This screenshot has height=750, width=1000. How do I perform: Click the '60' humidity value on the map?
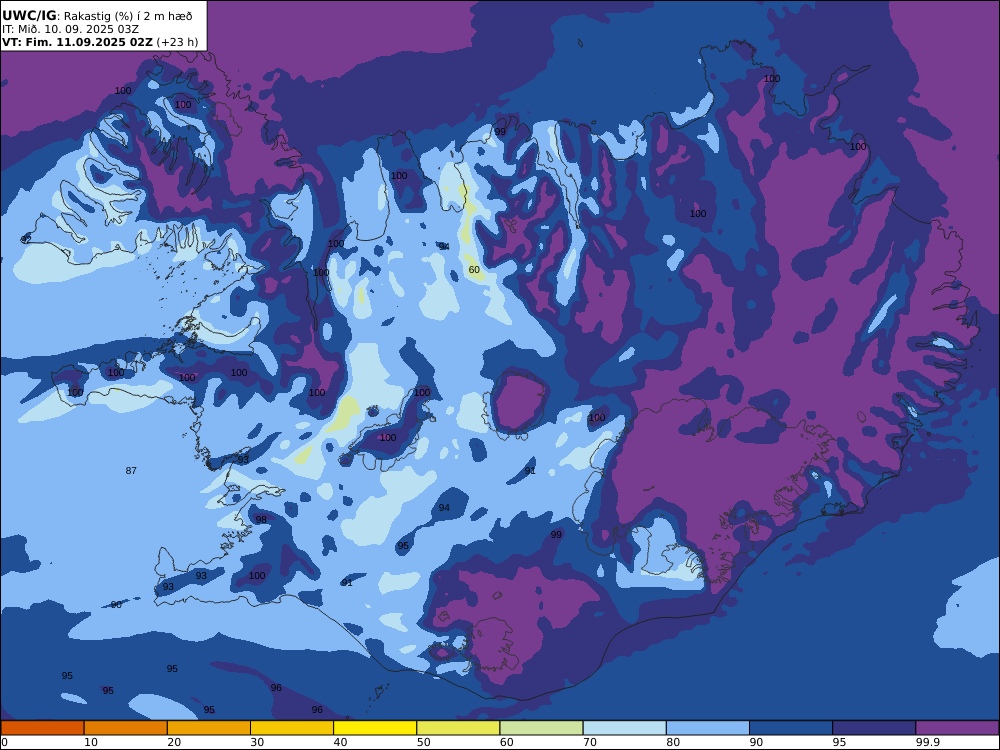(x=474, y=270)
